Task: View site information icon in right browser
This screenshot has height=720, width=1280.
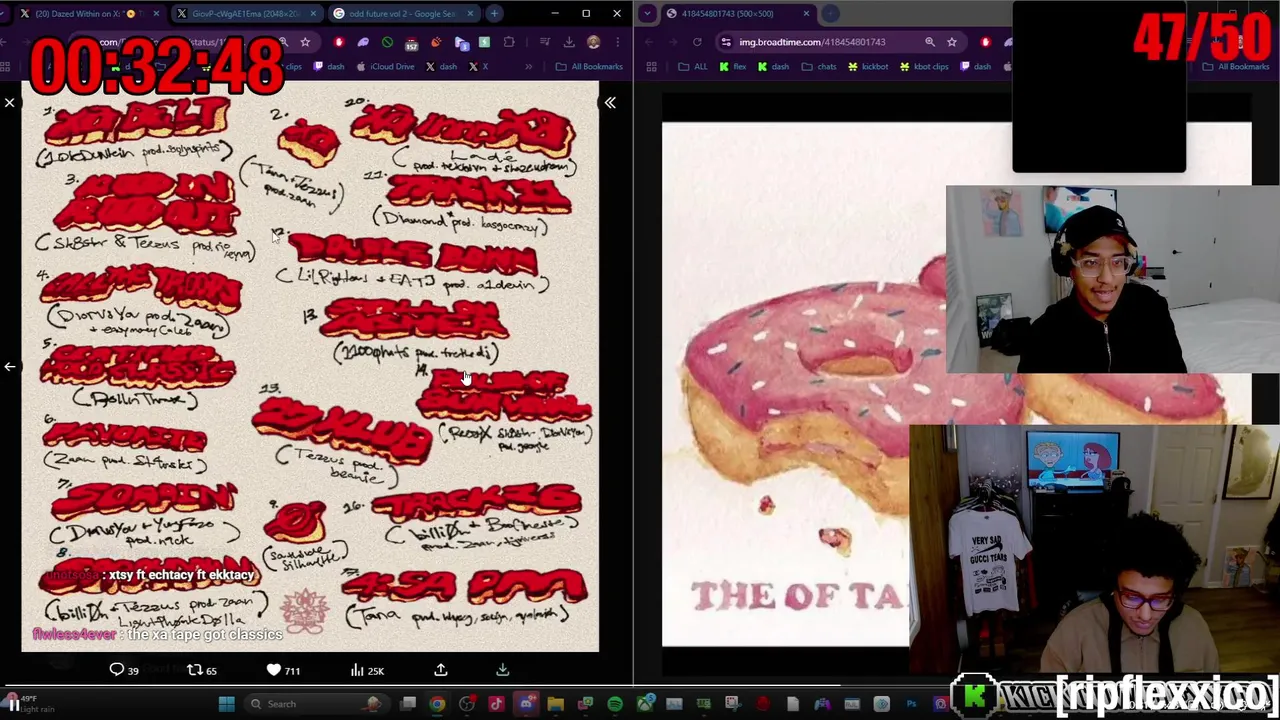Action: (727, 42)
